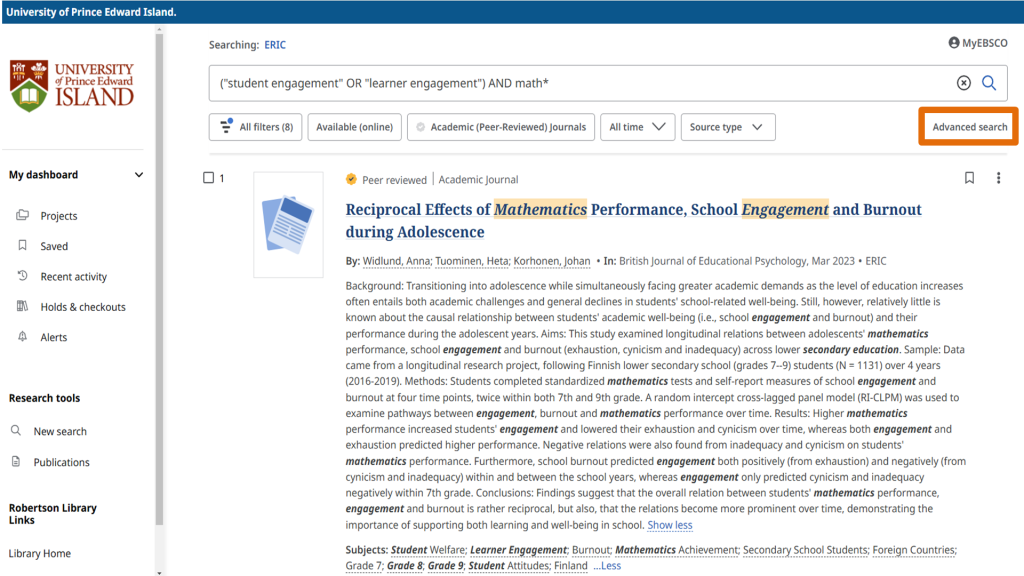Click the magnifying glass search icon
The height and width of the screenshot is (576, 1024).
tap(988, 83)
